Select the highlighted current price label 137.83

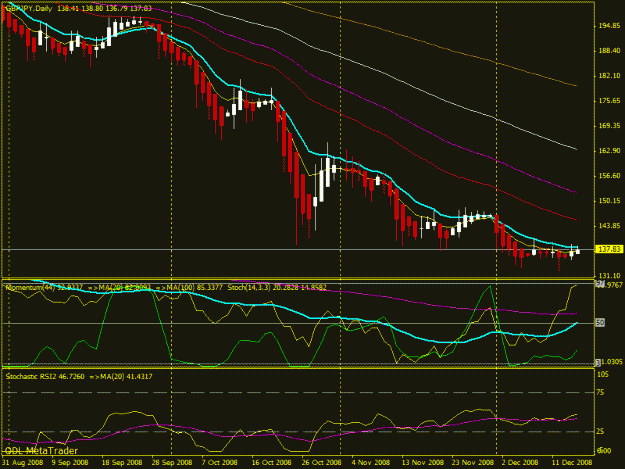pos(609,249)
